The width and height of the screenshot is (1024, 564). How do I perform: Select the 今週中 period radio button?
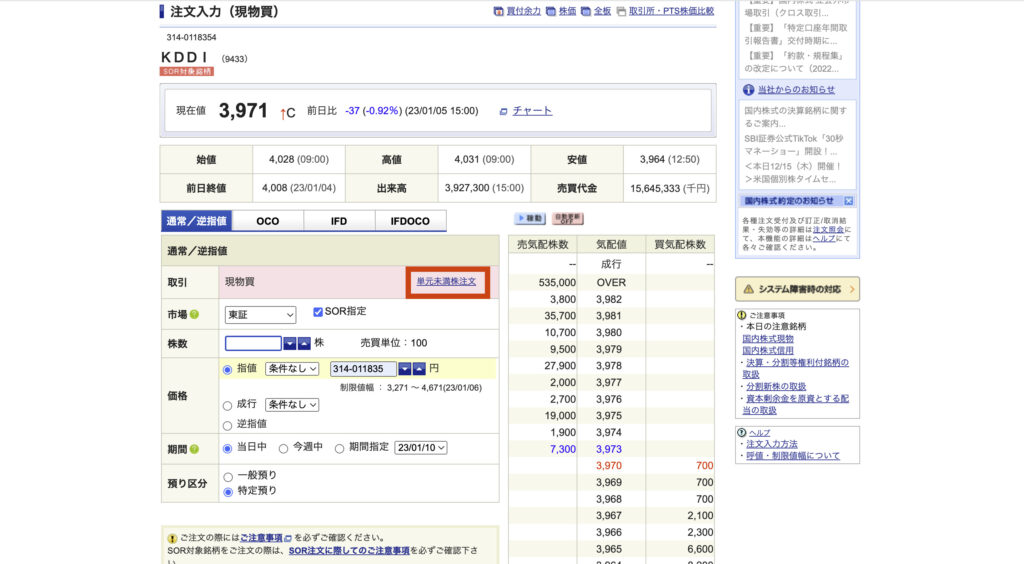point(283,448)
